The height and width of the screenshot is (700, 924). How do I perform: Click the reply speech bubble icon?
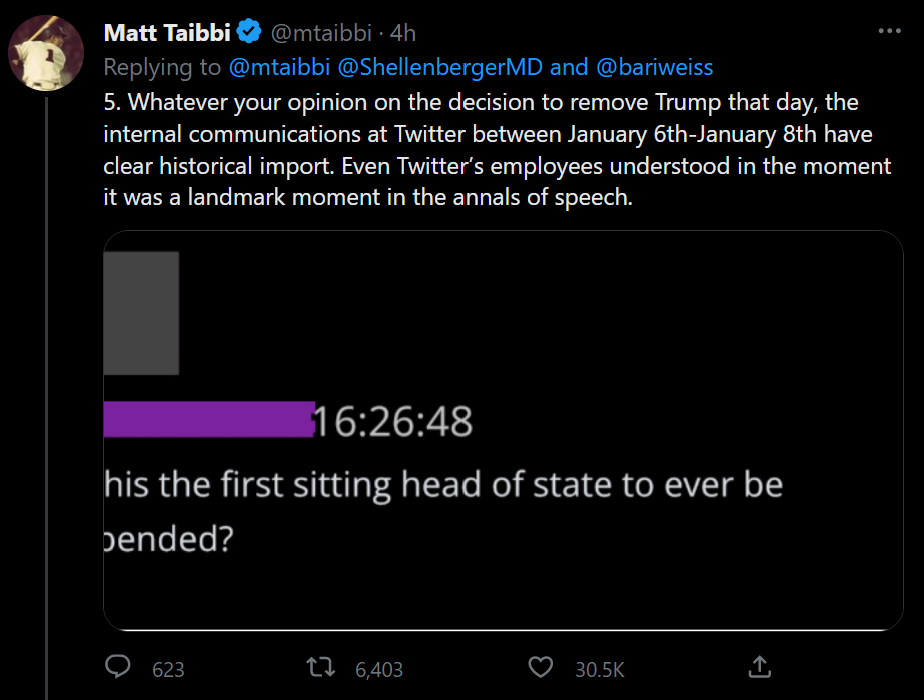point(119,667)
